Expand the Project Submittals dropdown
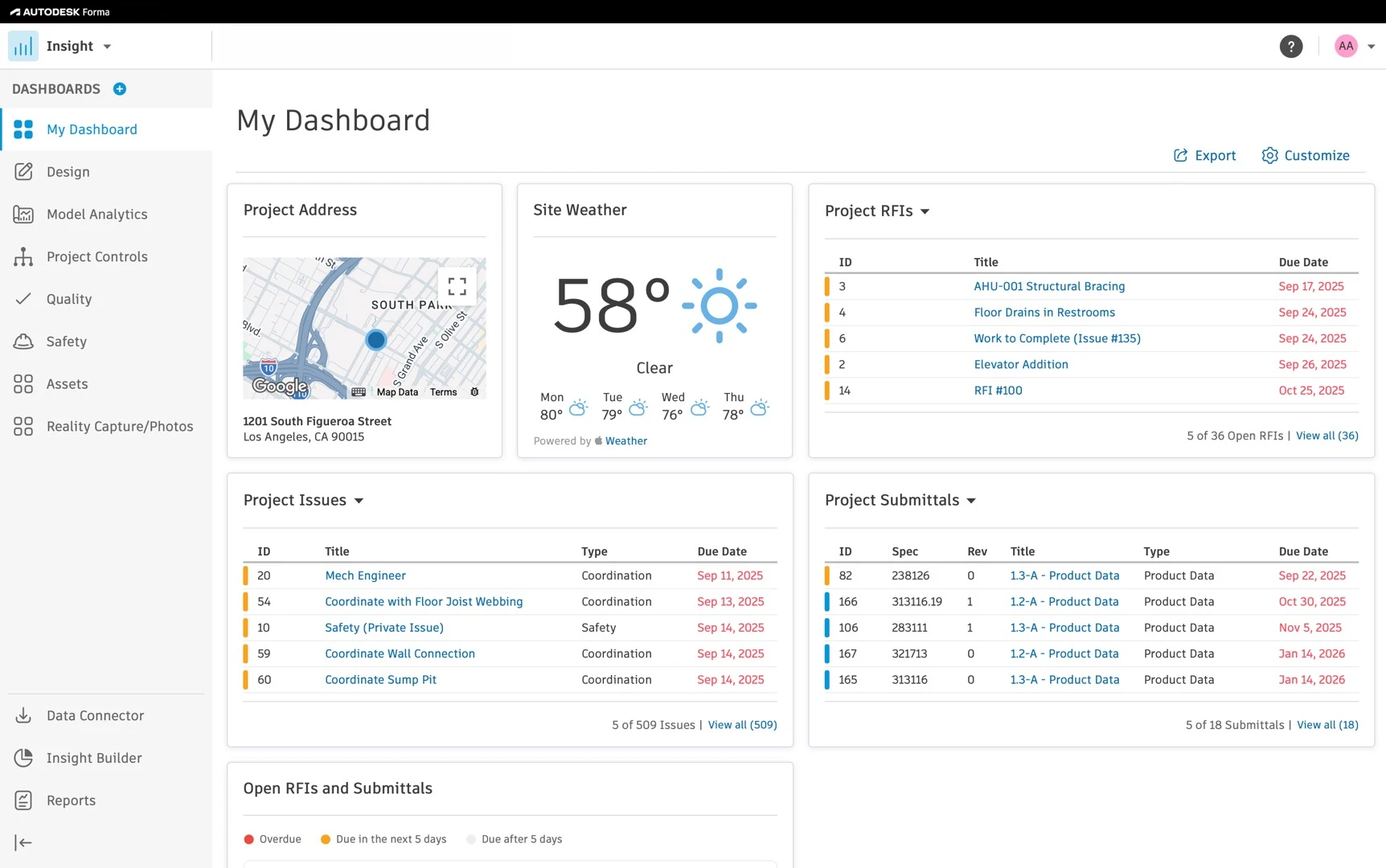 (971, 501)
